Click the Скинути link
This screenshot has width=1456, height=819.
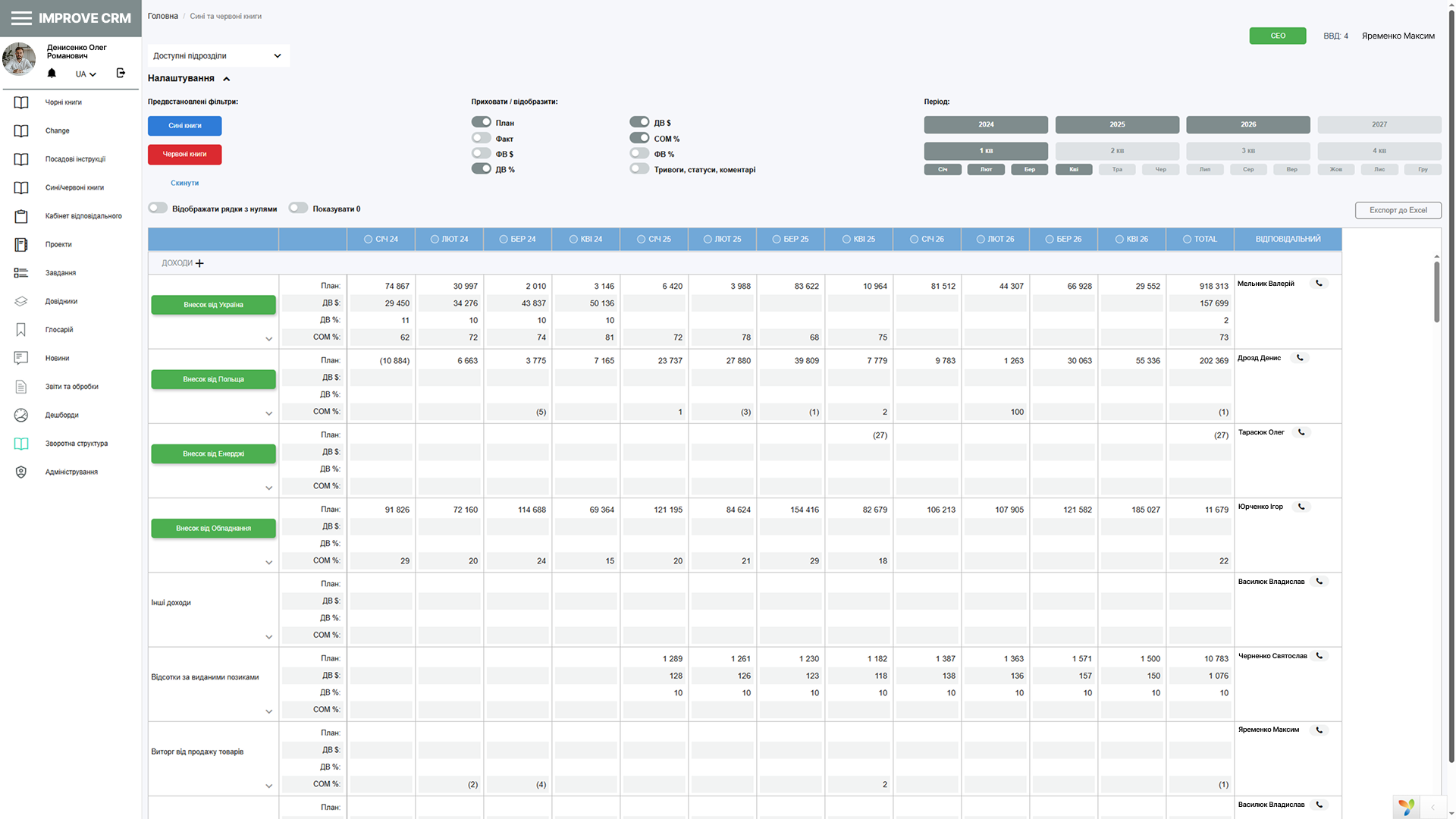[184, 183]
